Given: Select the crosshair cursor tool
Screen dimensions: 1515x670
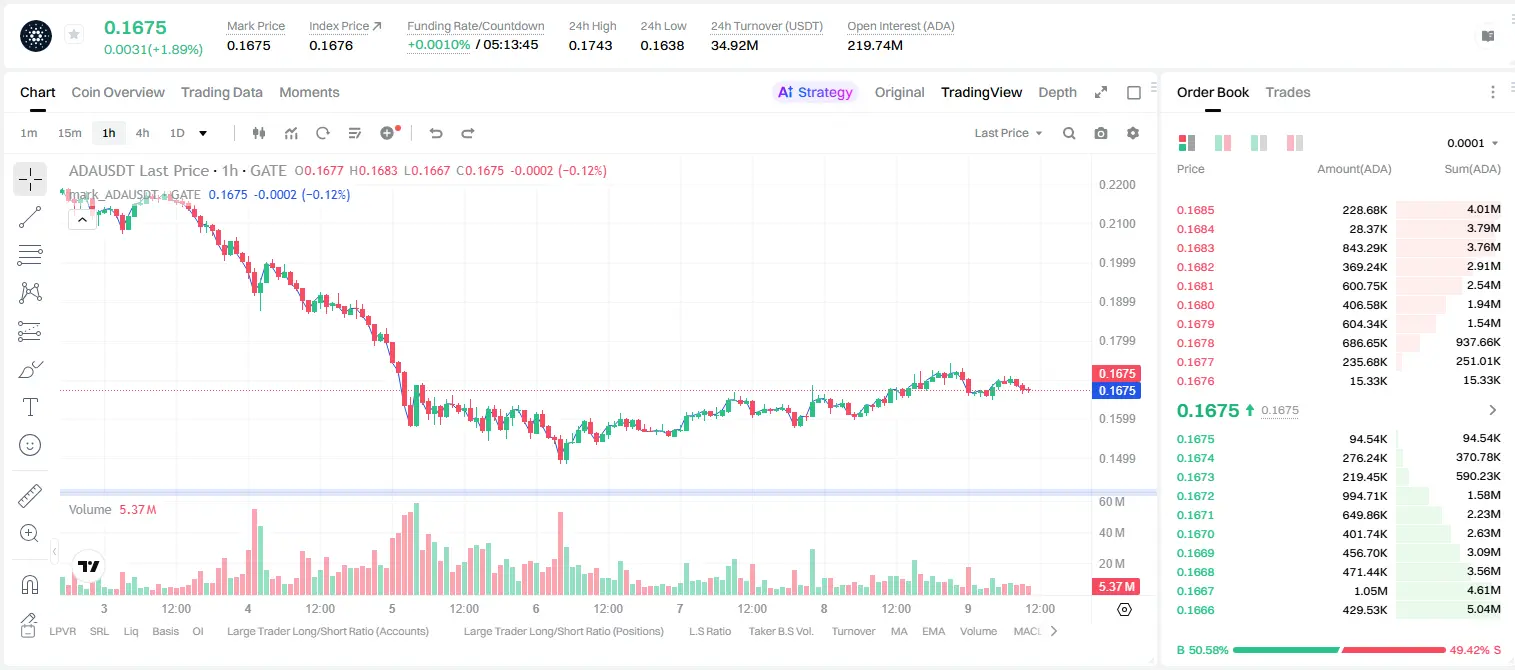Looking at the screenshot, I should 30,180.
